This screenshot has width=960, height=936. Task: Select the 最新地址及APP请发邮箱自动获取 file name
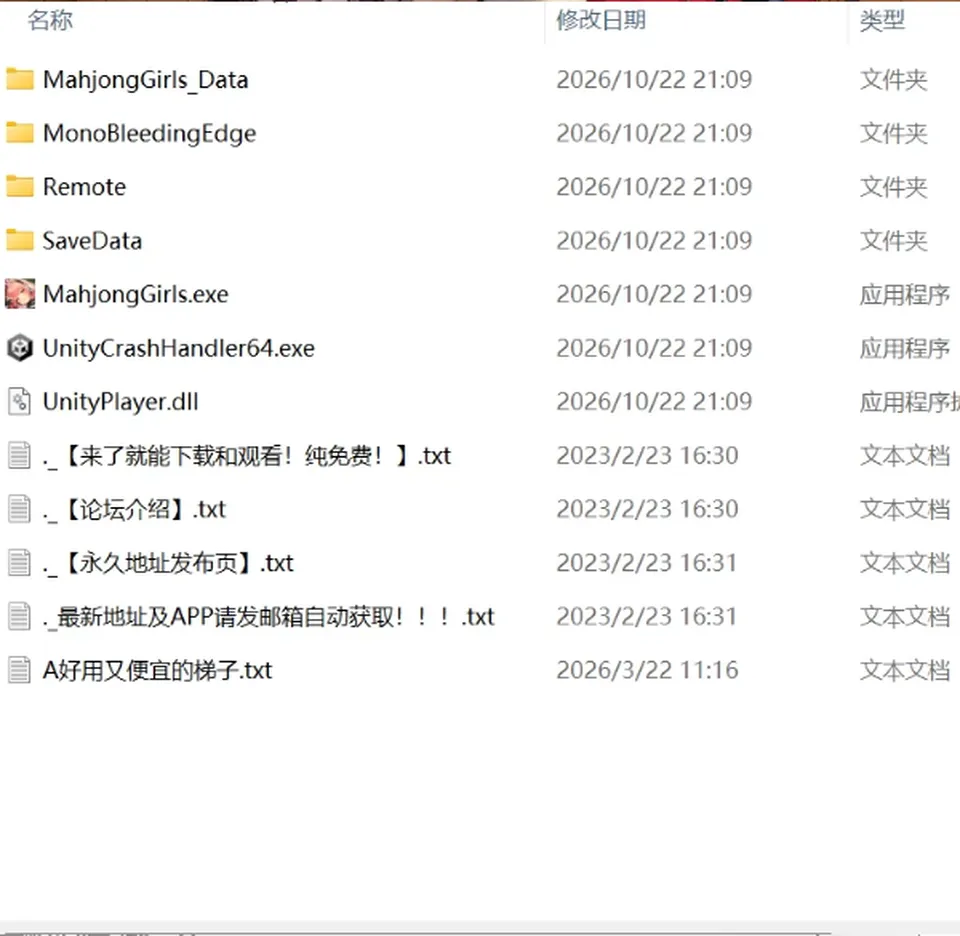pyautogui.click(x=268, y=617)
